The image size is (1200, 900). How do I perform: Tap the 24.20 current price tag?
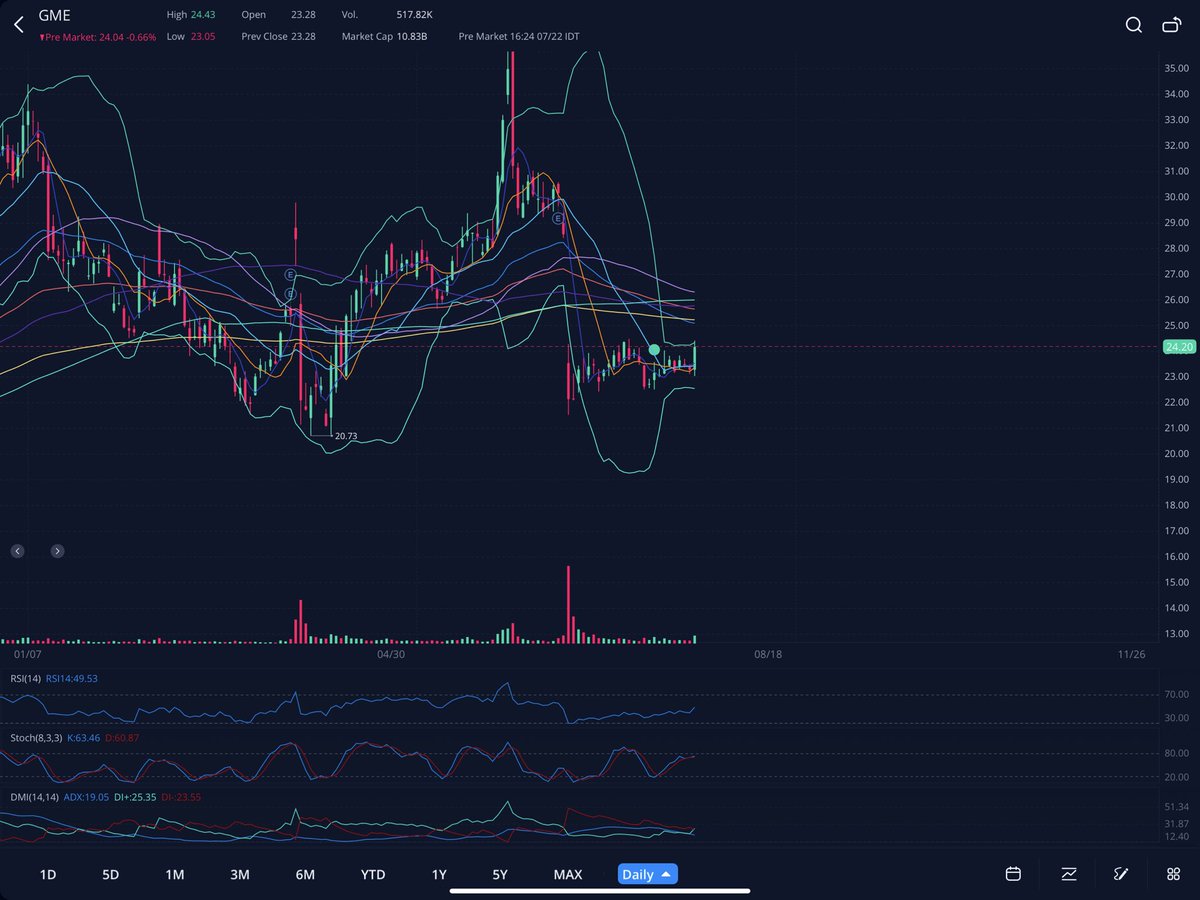coord(1178,347)
